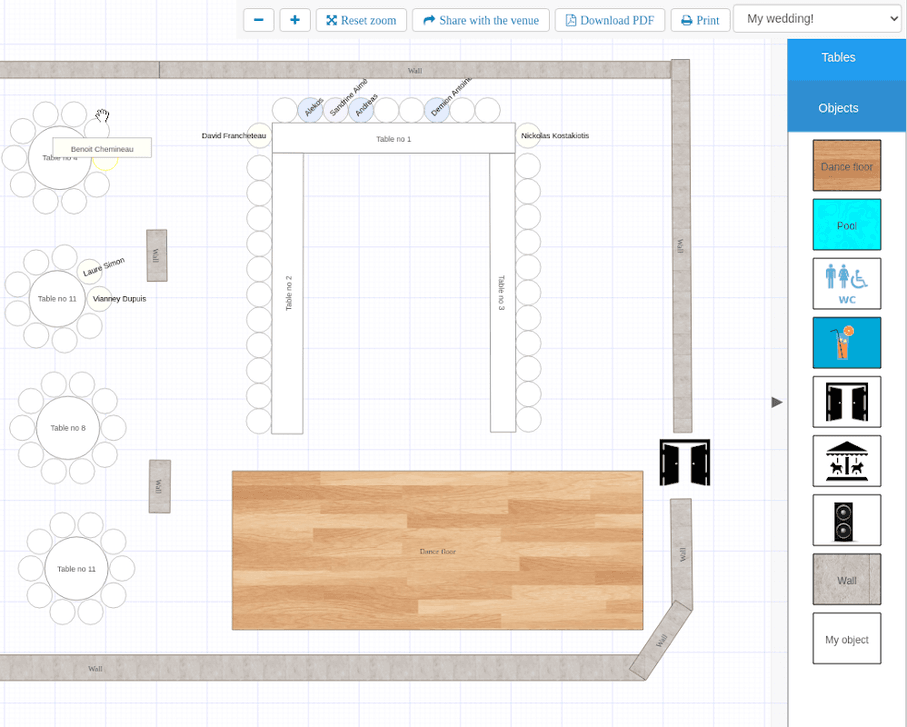Select the WC restroom object icon

coord(846,284)
